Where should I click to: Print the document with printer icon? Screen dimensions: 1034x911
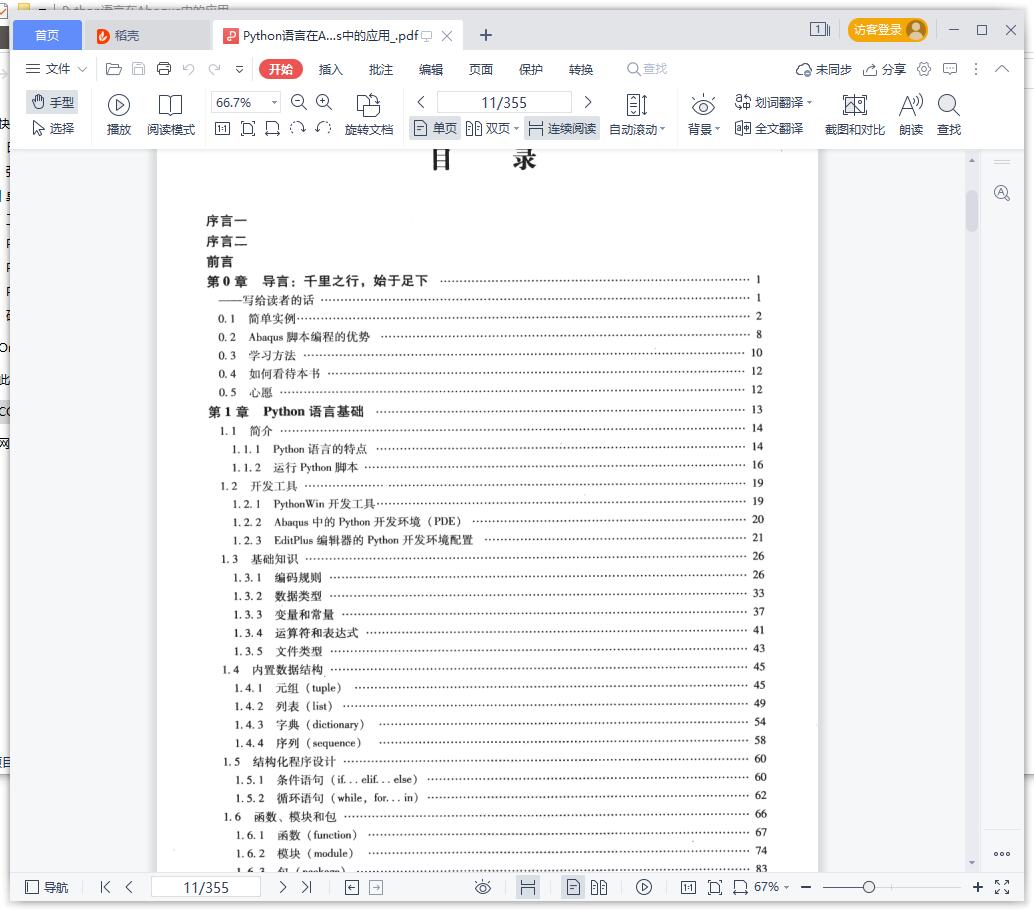point(164,69)
